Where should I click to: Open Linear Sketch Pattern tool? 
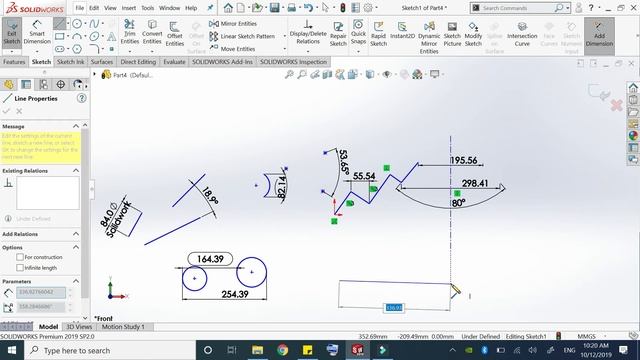click(242, 36)
